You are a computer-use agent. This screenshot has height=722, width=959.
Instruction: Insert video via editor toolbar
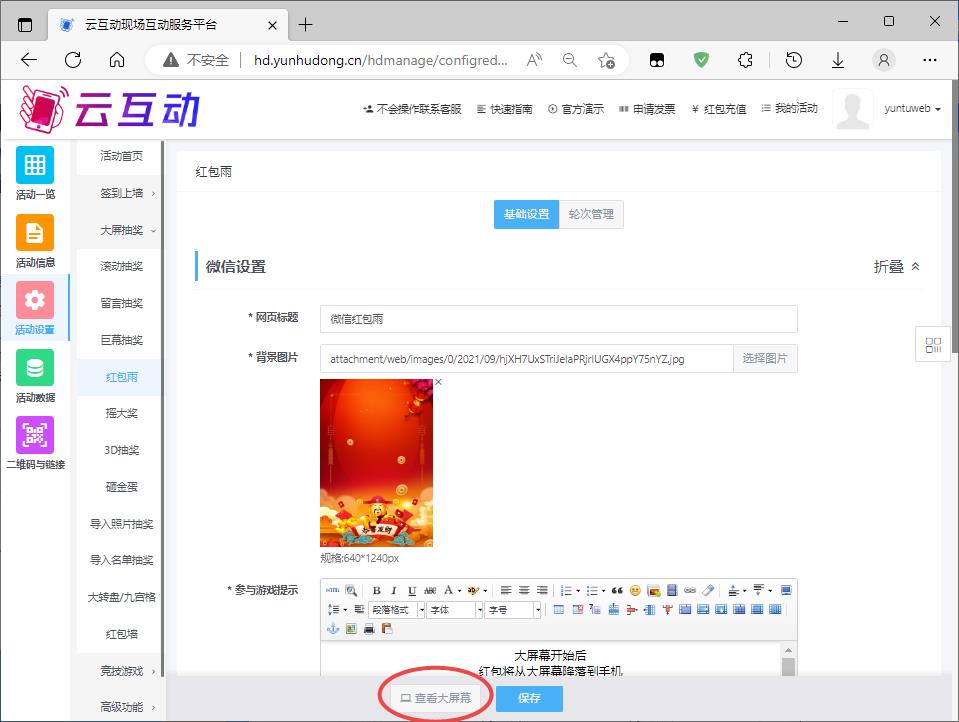click(672, 590)
